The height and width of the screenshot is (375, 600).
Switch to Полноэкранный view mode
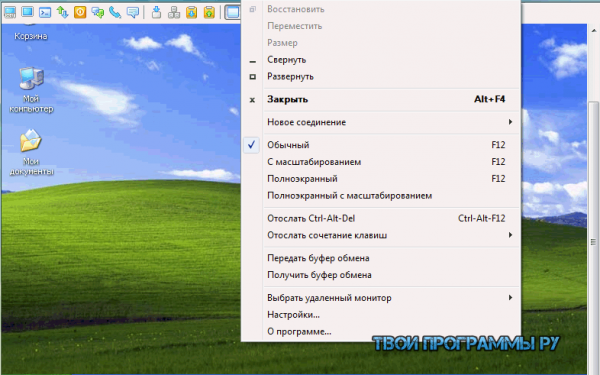point(381,179)
